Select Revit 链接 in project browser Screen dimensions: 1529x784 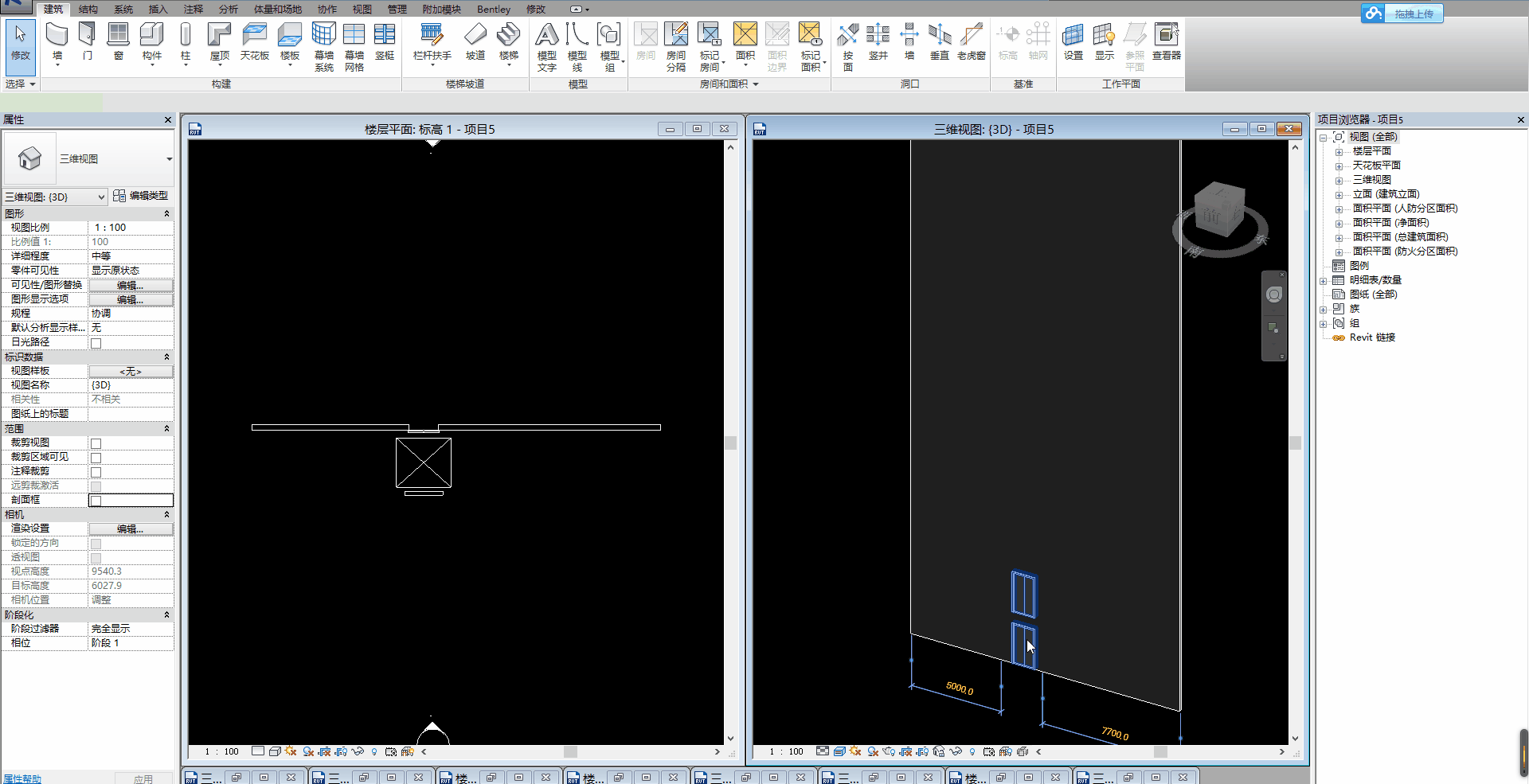1372,337
